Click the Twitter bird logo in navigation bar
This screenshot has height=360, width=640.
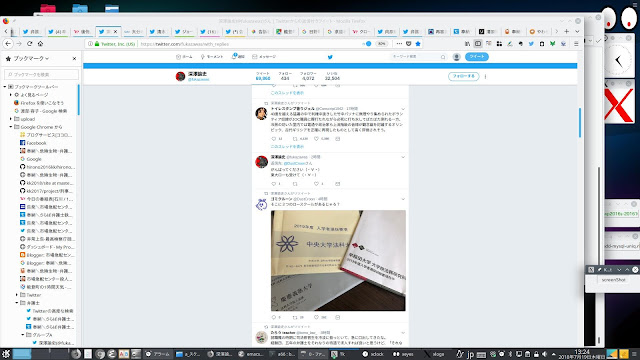330,57
